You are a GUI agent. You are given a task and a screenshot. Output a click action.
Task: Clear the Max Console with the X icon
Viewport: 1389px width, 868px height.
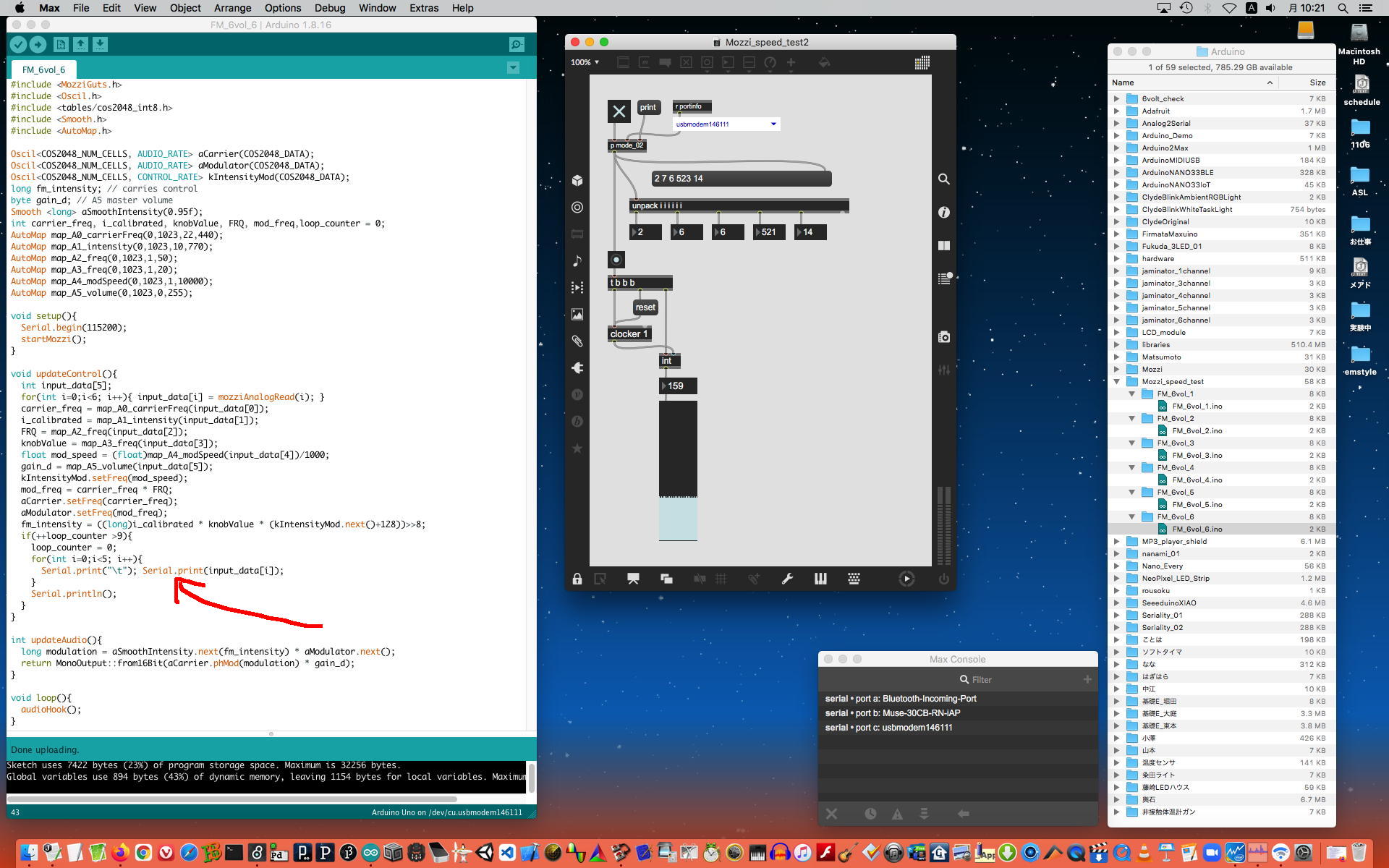click(831, 814)
